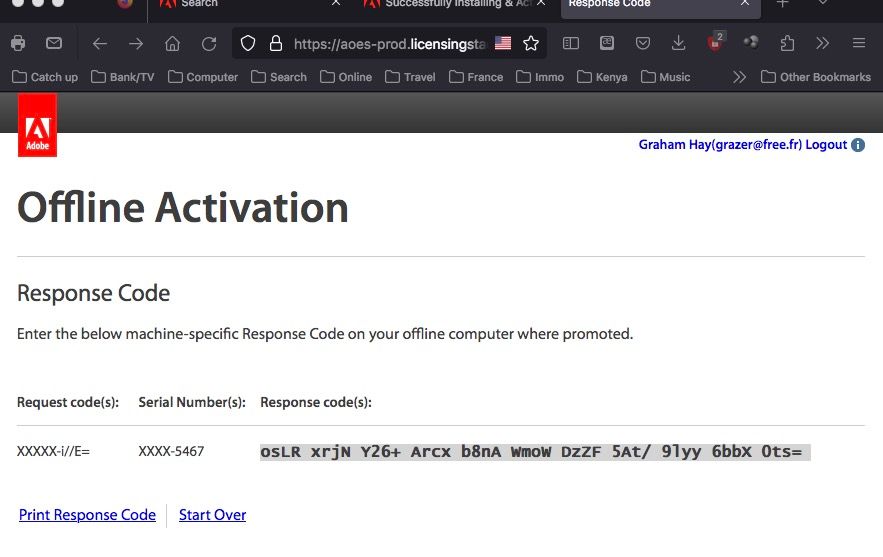The image size is (883, 557).
Task: Open the hamburger application menu
Action: [859, 43]
